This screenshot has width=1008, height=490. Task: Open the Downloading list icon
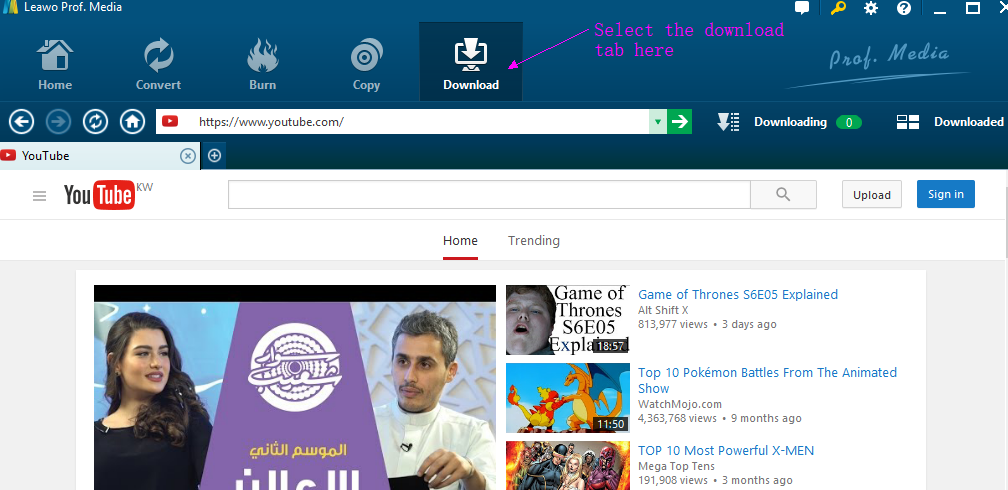(x=728, y=122)
